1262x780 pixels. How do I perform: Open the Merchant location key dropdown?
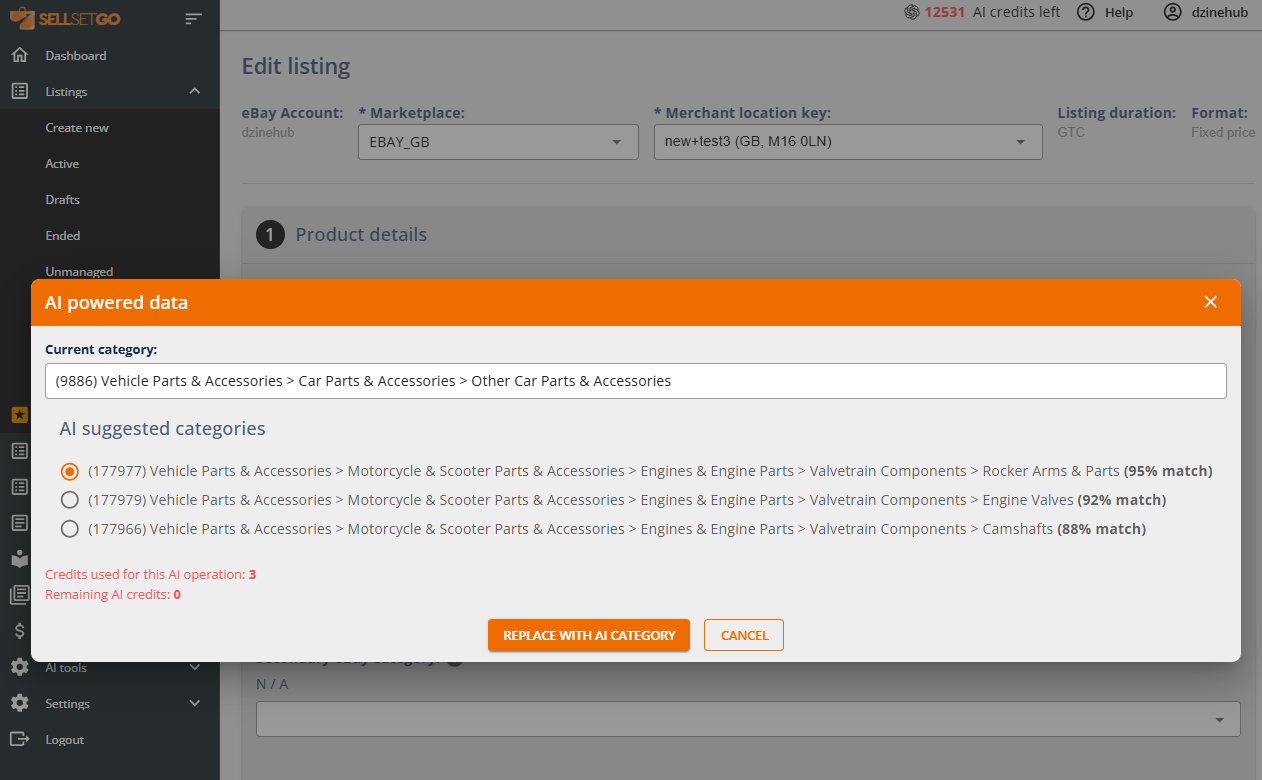(847, 142)
